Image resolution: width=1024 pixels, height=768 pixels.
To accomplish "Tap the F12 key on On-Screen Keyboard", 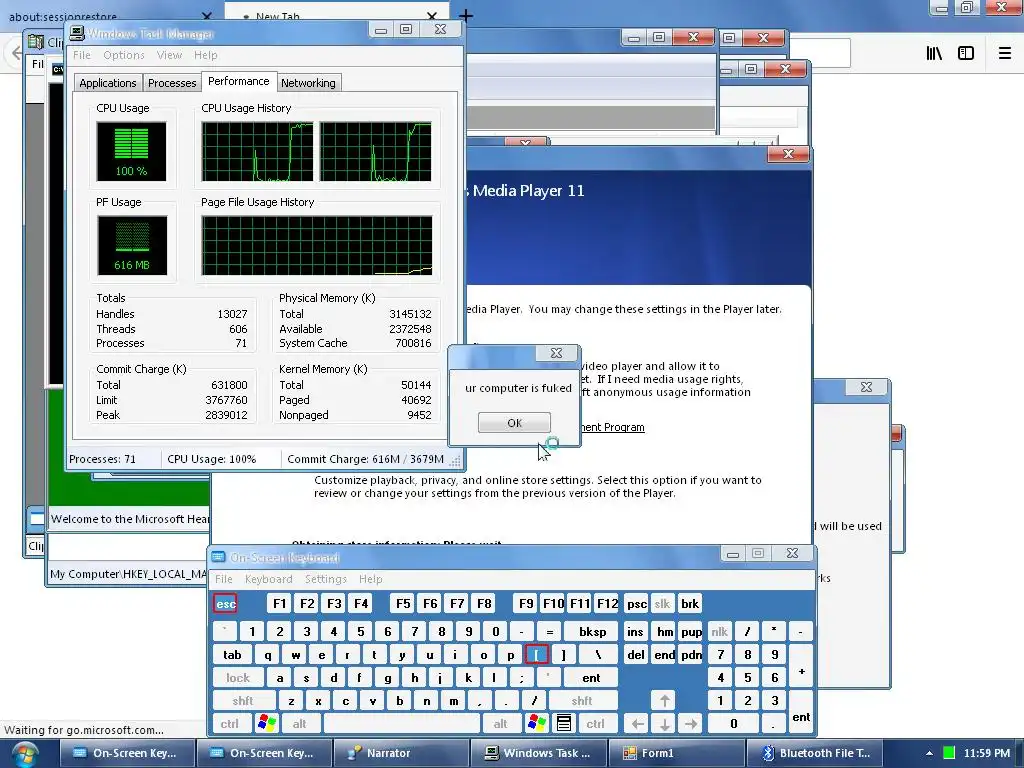I will 607,603.
